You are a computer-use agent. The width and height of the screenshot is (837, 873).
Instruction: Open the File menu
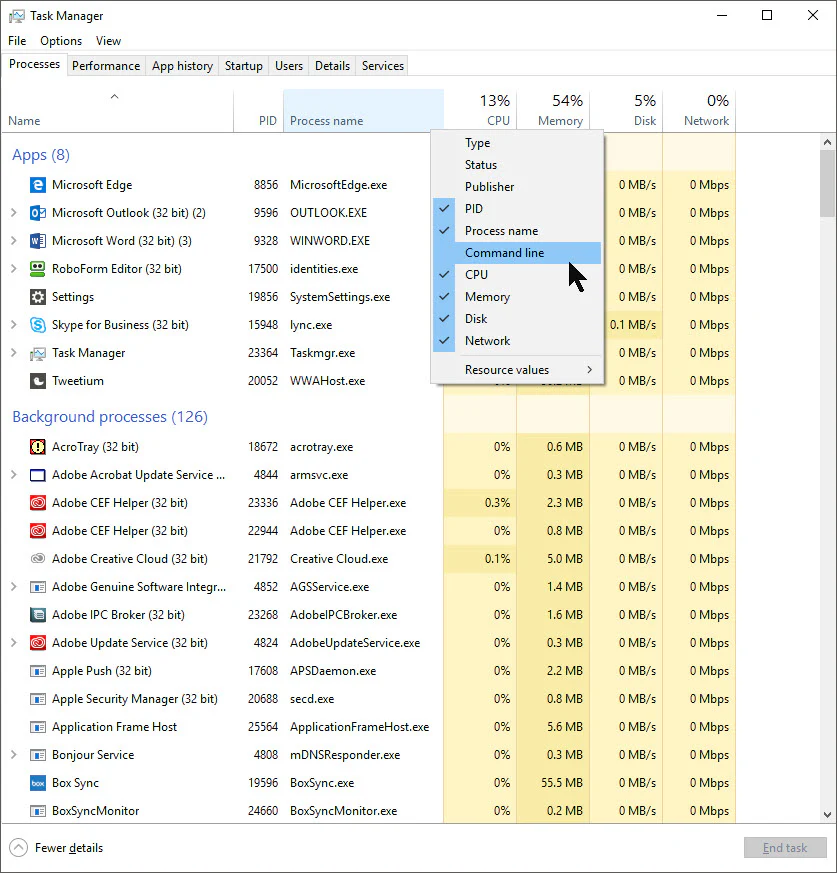coord(17,41)
